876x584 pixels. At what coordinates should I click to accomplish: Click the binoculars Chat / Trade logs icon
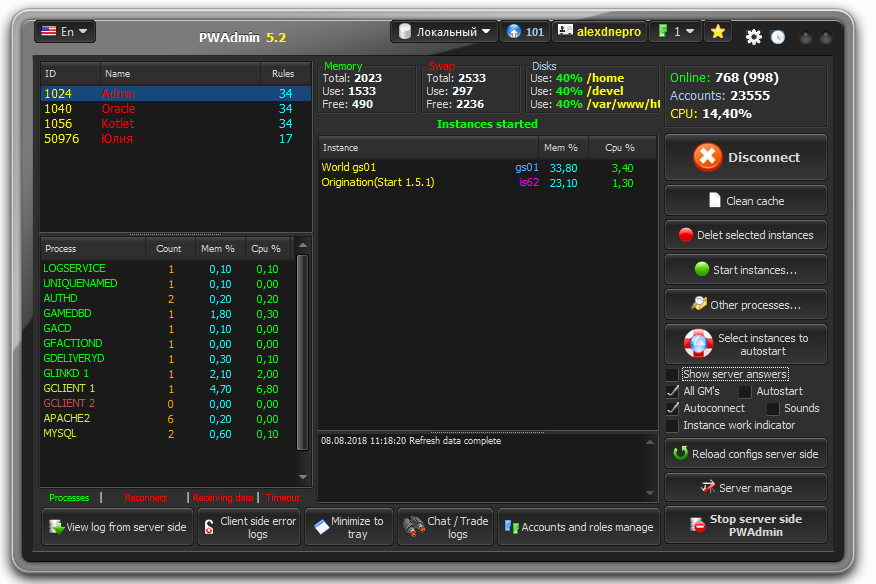tap(414, 526)
